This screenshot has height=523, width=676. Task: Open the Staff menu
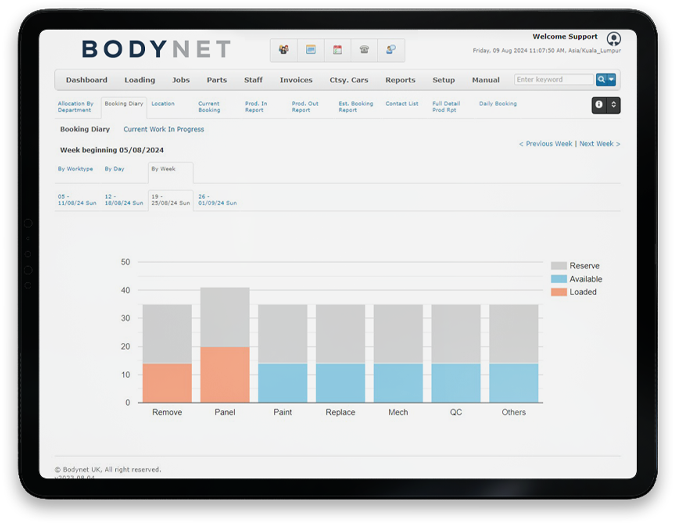[253, 80]
